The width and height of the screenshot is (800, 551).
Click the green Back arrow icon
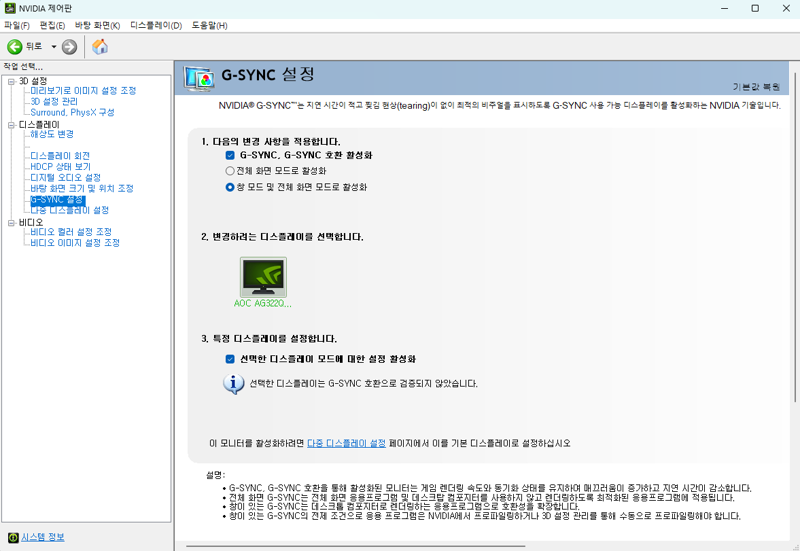click(x=14, y=47)
